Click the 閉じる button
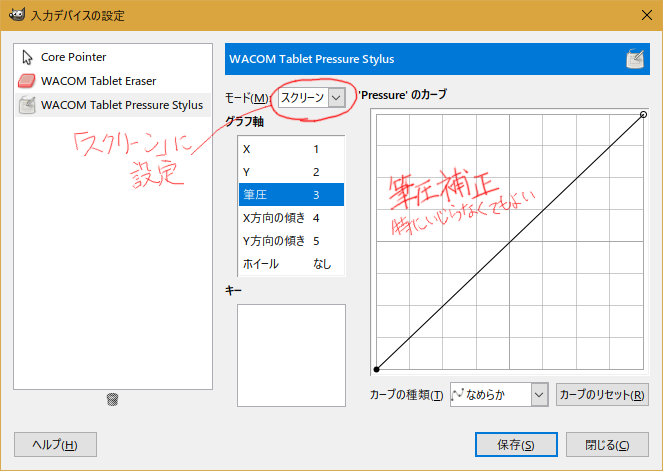 [607, 444]
